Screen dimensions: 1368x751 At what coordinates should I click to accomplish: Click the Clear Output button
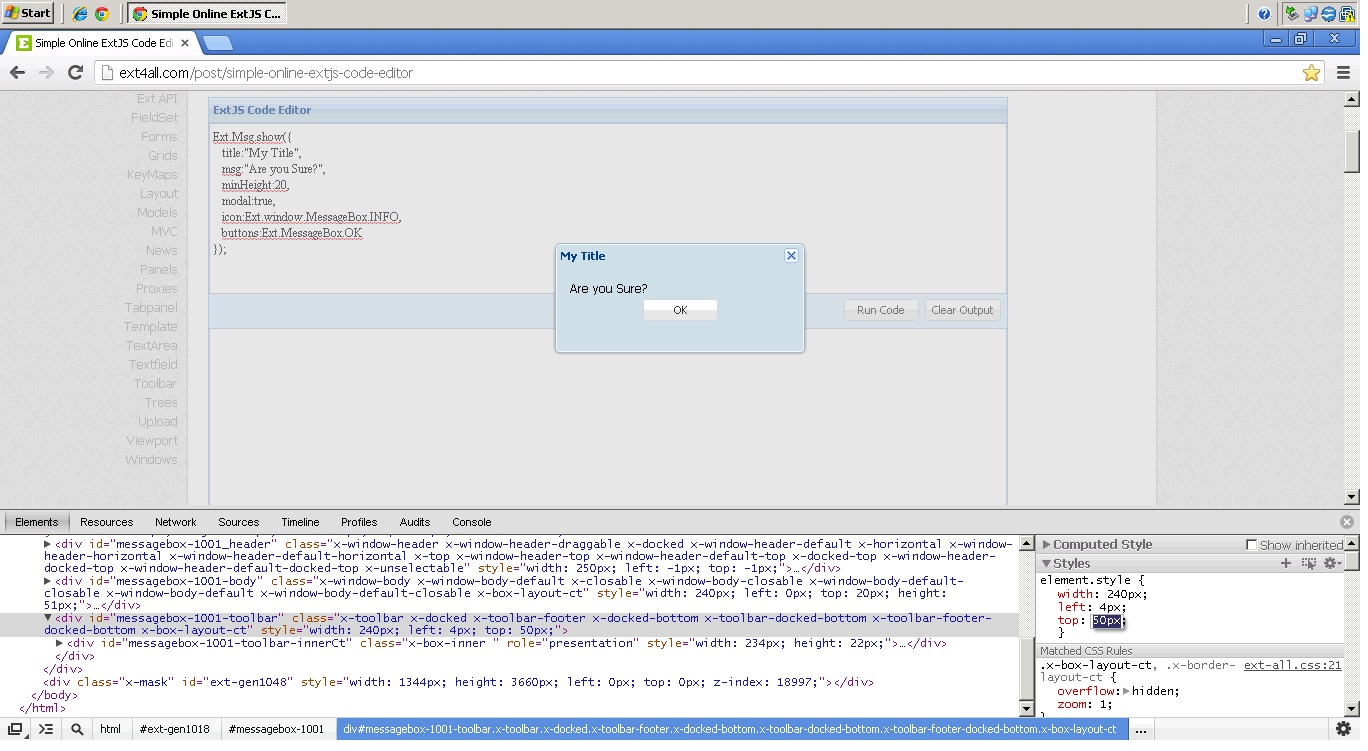tap(962, 310)
